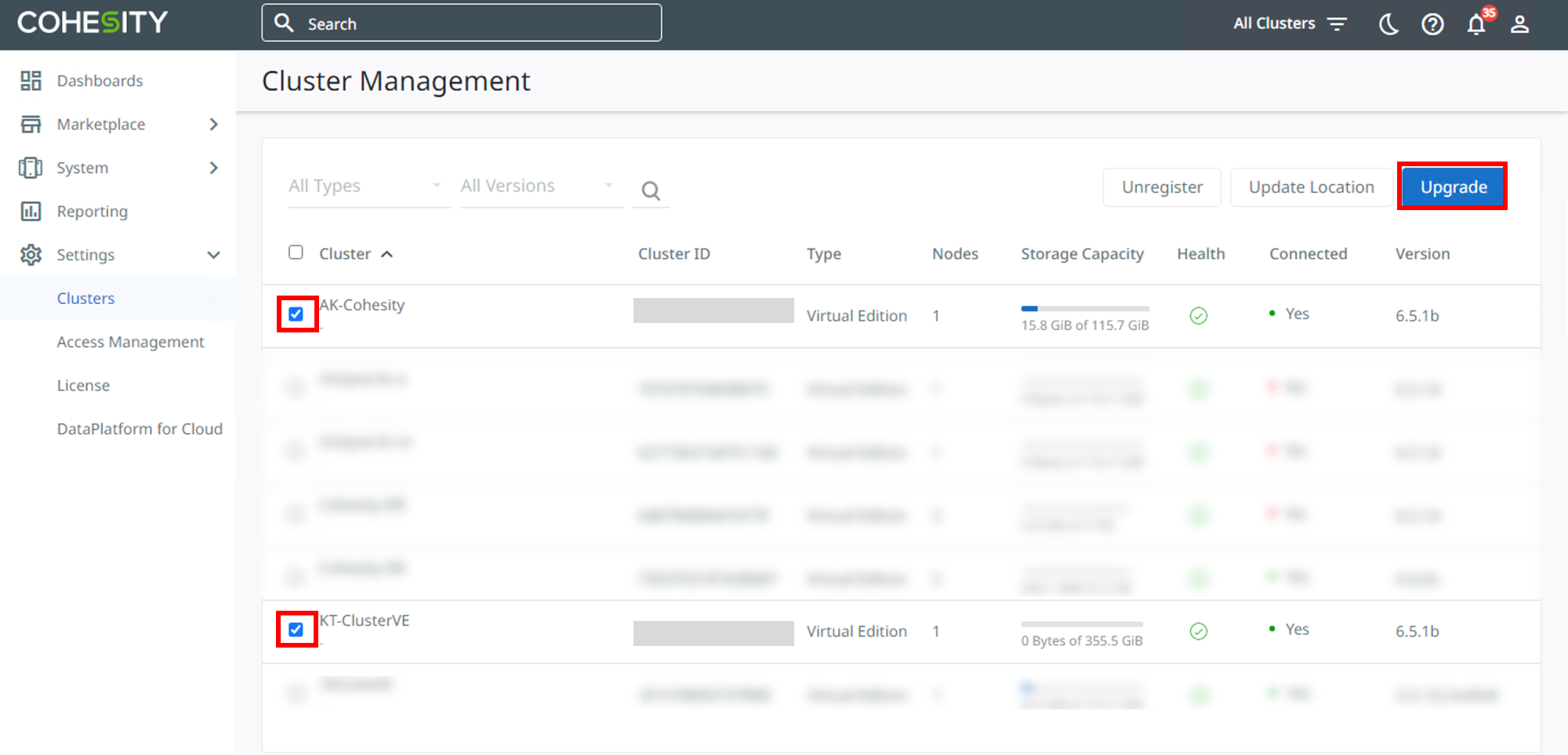Click the Storage Capacity column header

(1082, 254)
